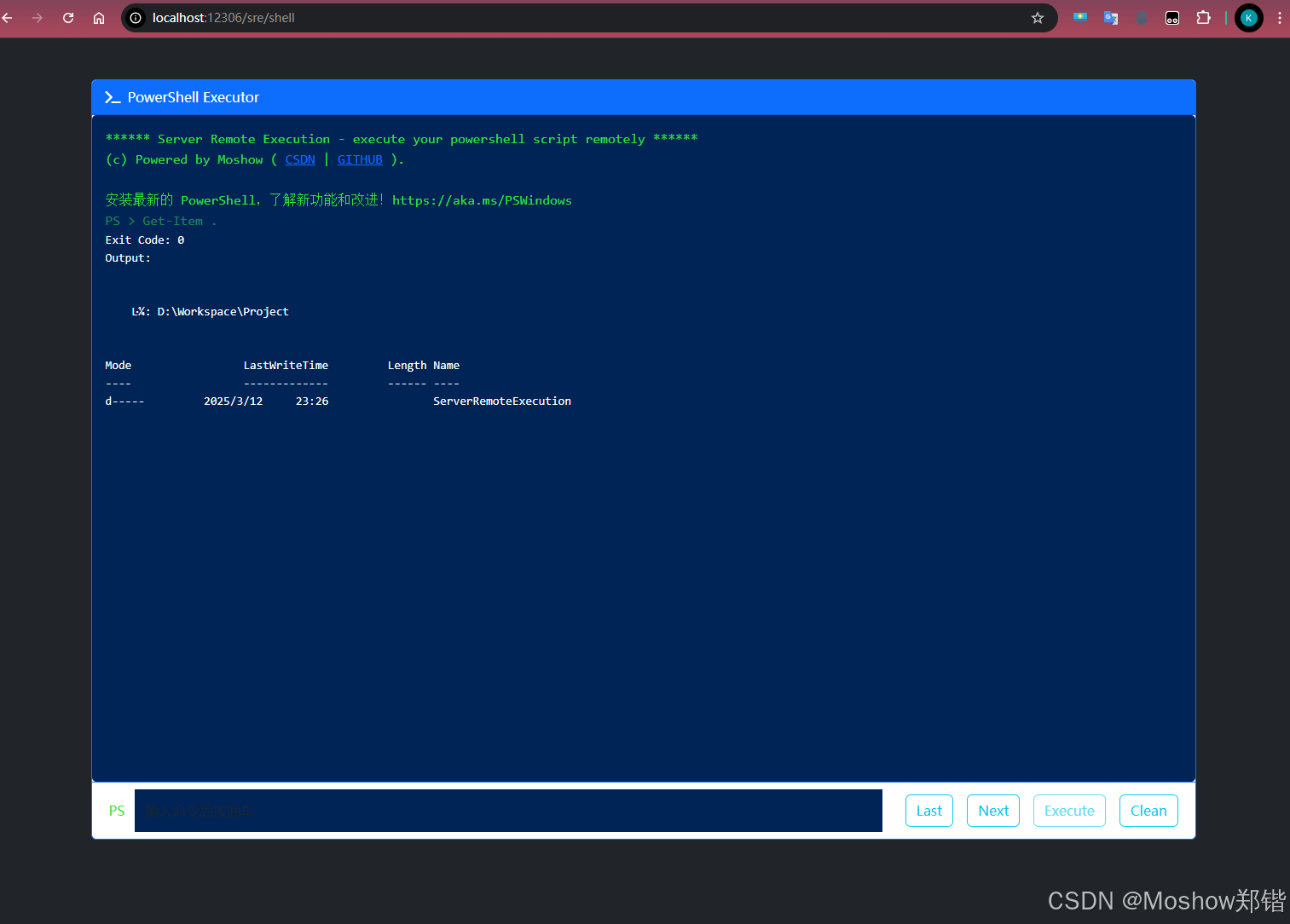Click the 'PowerShell Executor' header title
1290x924 pixels.
click(194, 98)
